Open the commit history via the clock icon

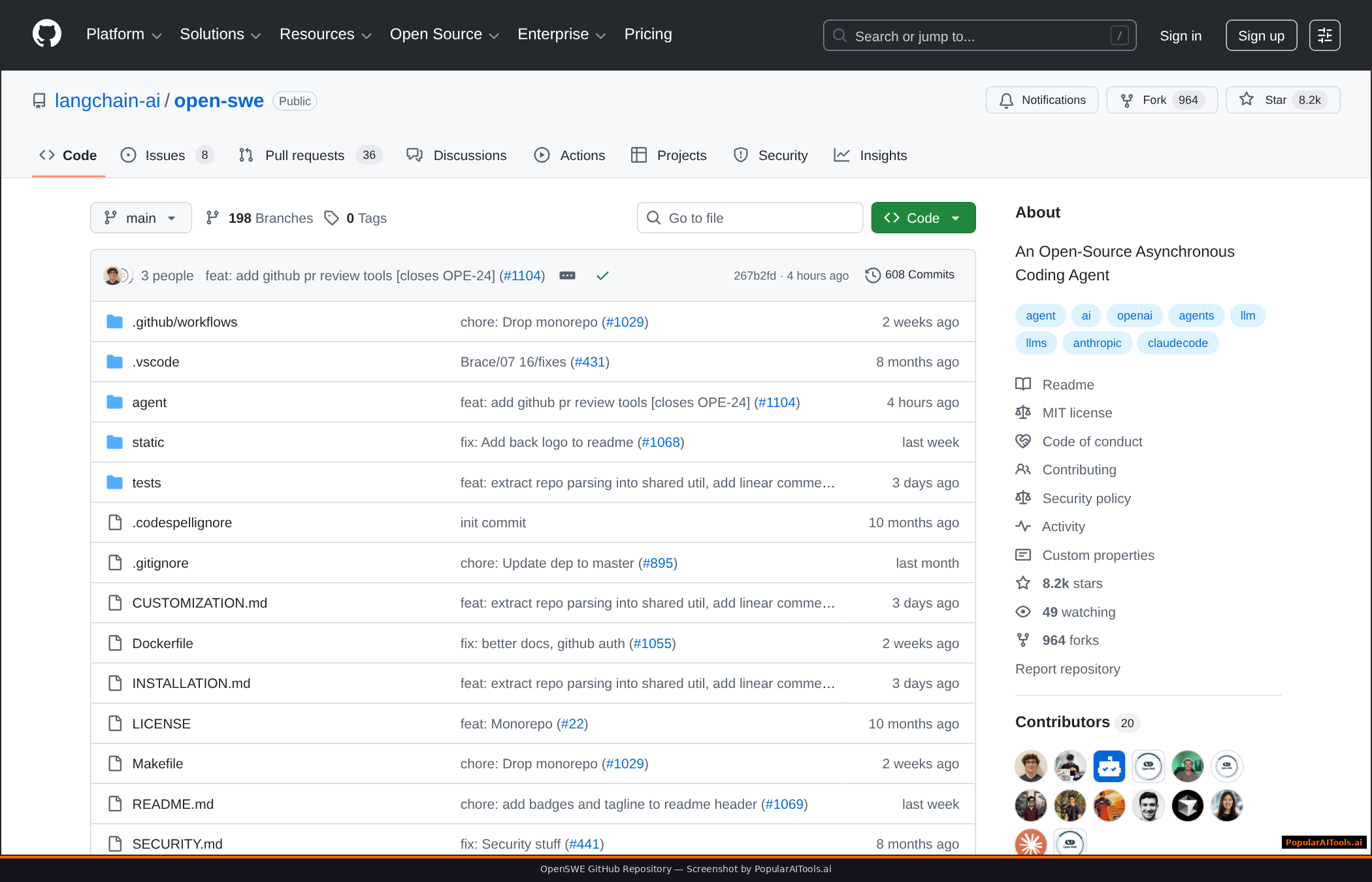pos(873,275)
